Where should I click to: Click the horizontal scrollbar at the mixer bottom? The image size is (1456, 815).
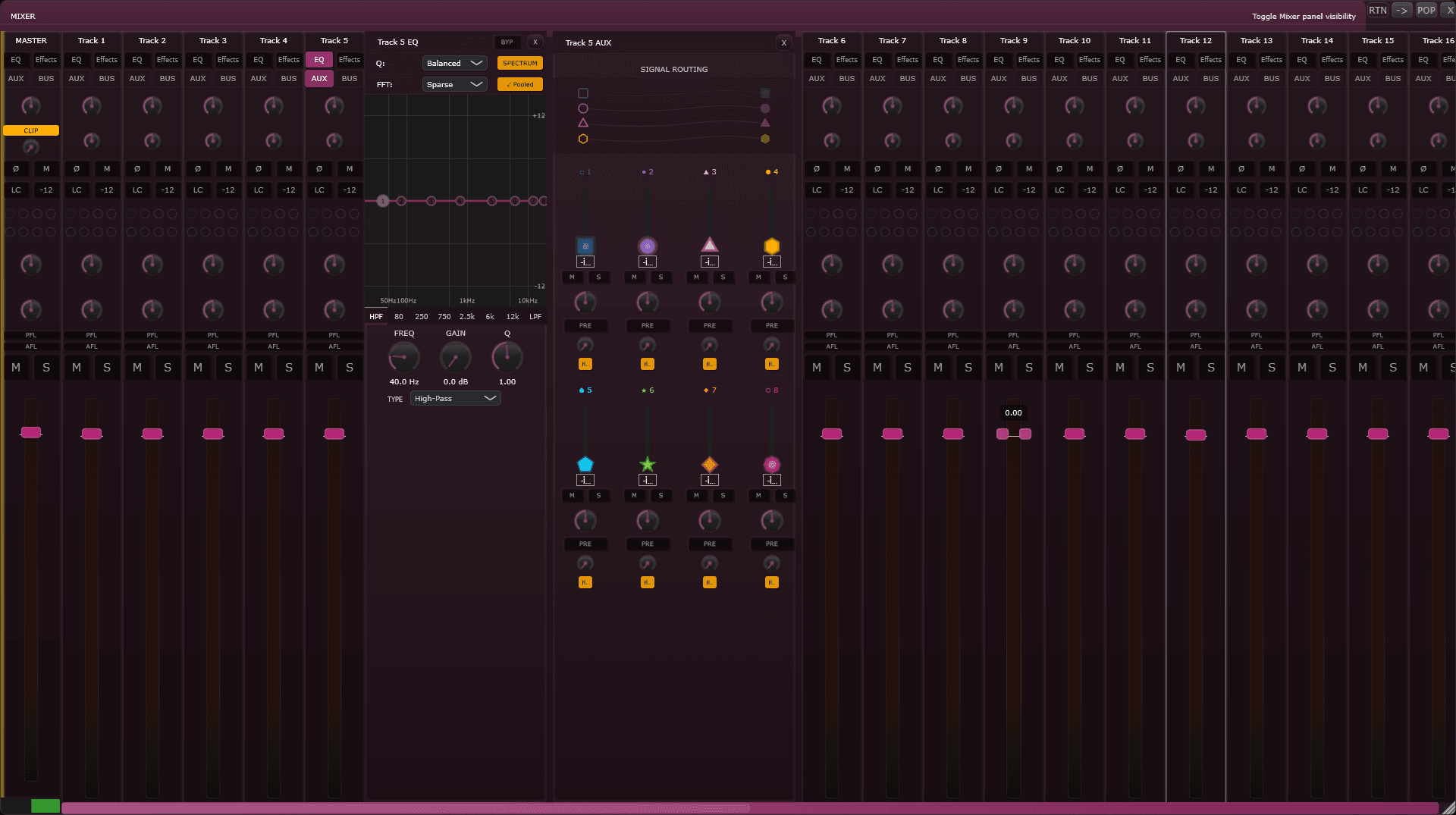pos(405,808)
